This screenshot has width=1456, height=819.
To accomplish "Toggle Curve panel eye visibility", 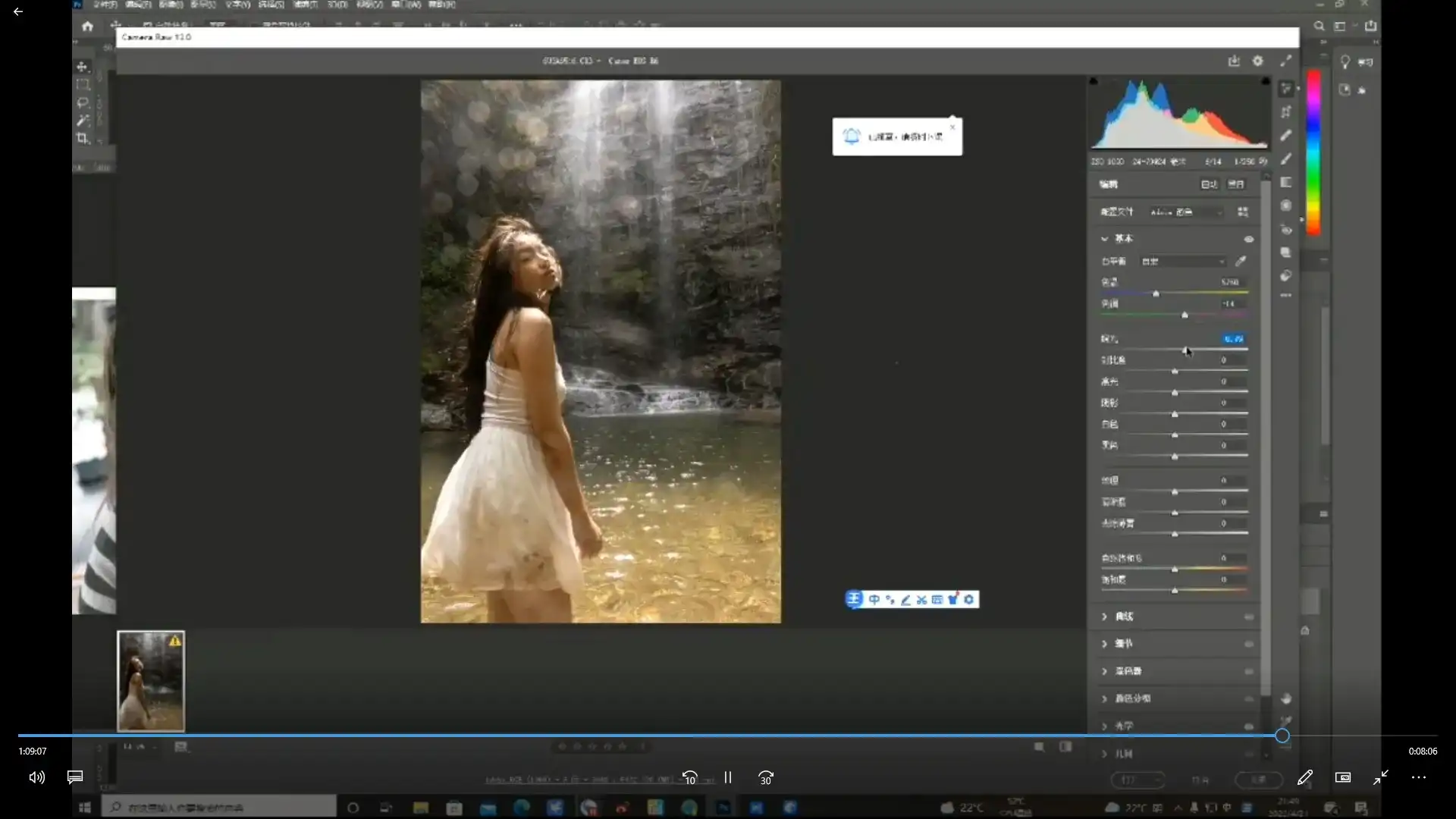I will point(1248,617).
